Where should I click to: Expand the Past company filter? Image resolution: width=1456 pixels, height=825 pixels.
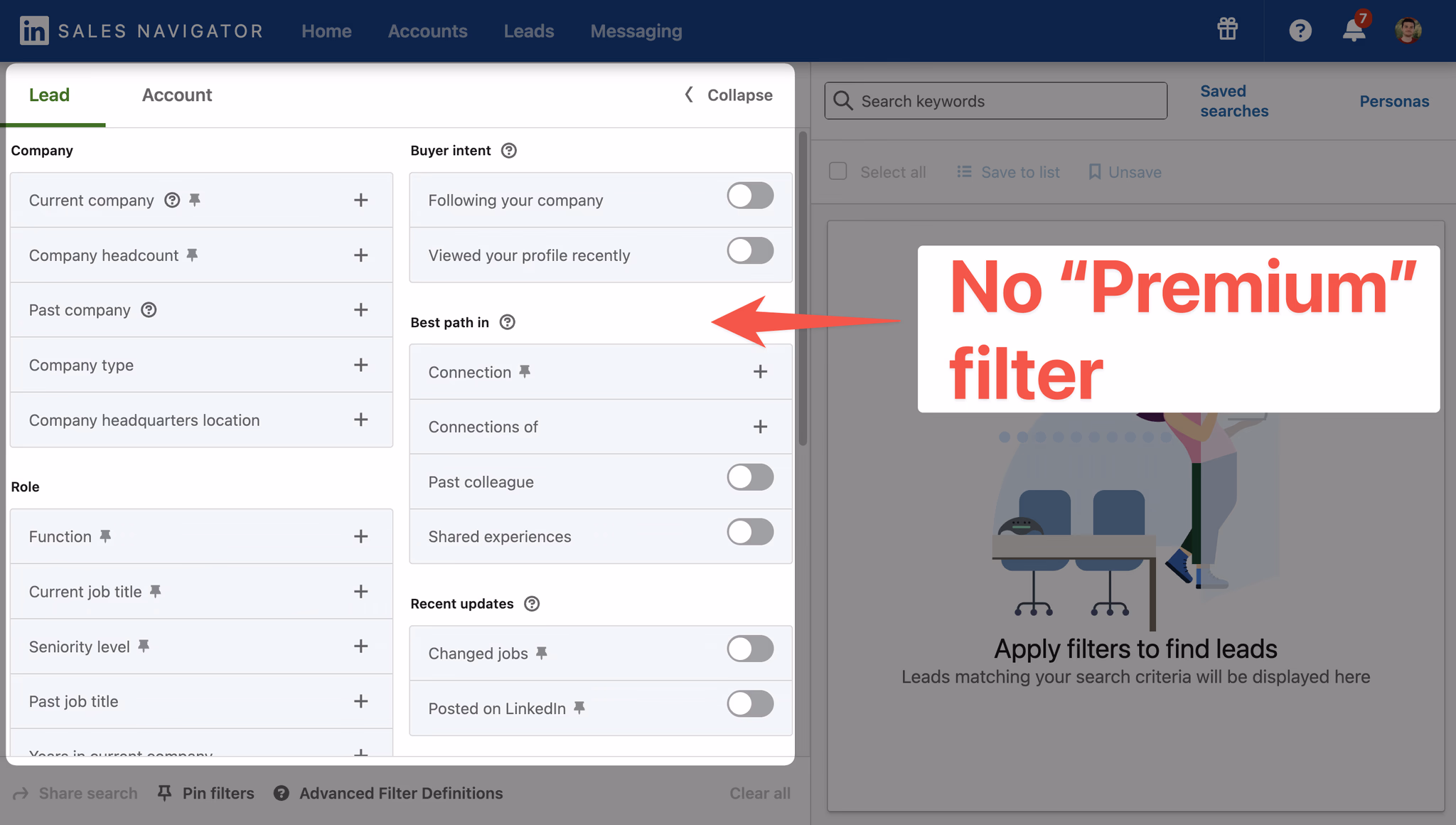361,309
